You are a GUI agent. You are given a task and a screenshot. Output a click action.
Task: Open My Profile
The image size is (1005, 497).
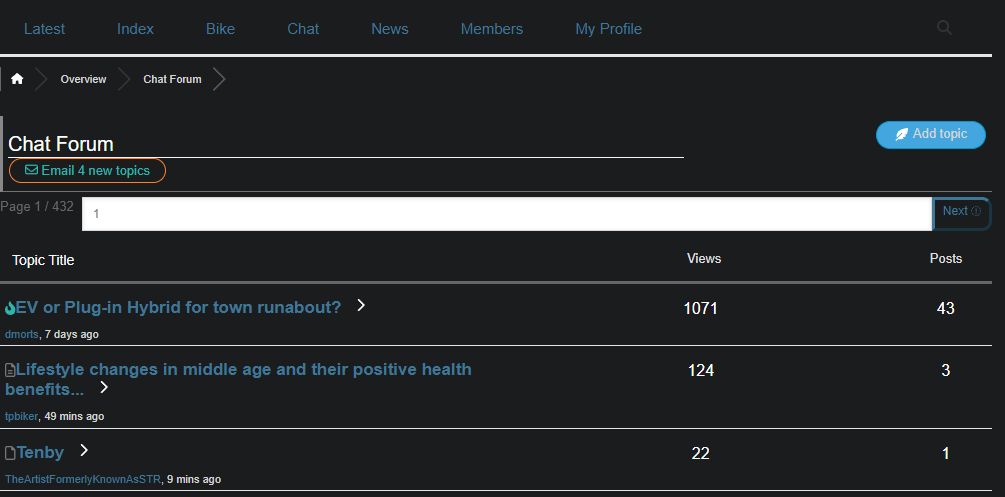pos(608,29)
